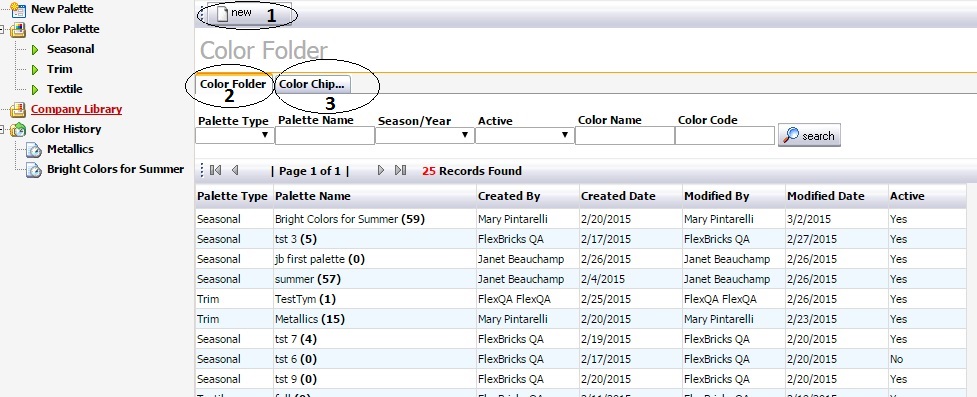Screen dimensions: 977x397
Task: Switch to the Color Folder tab
Action: (x=232, y=84)
